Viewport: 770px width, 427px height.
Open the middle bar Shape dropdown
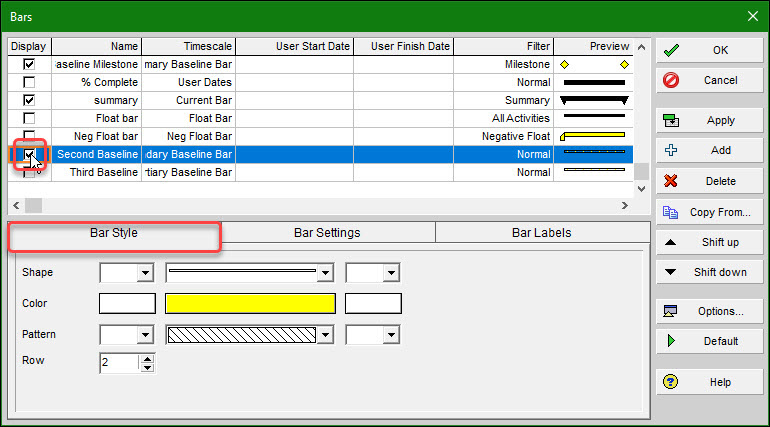(x=324, y=273)
